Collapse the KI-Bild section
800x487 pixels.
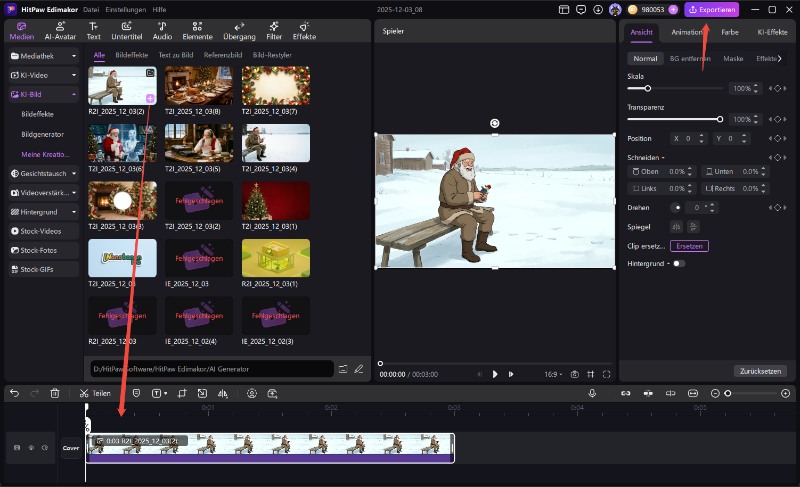pyautogui.click(x=43, y=94)
